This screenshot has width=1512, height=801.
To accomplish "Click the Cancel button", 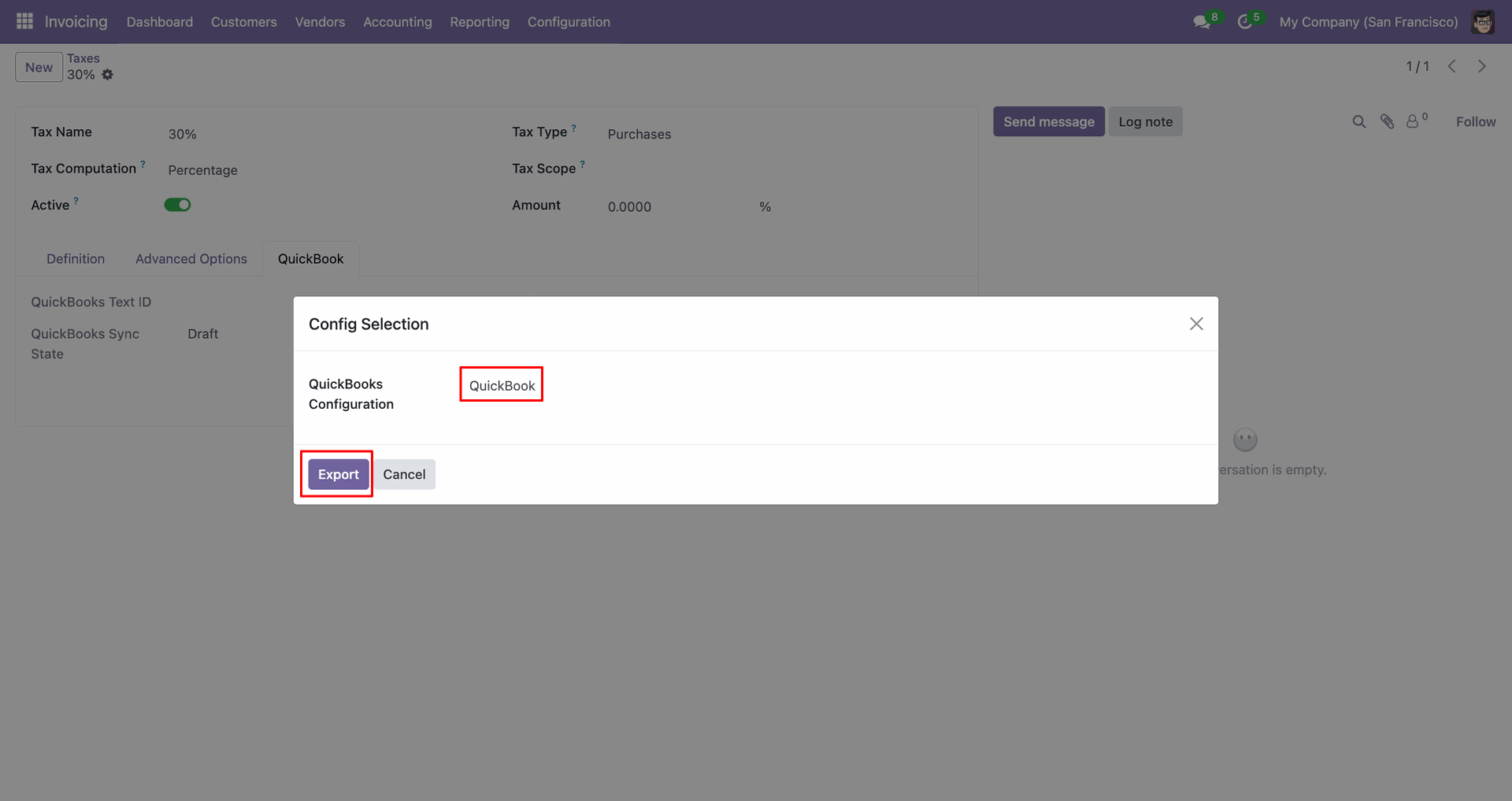I will [404, 474].
